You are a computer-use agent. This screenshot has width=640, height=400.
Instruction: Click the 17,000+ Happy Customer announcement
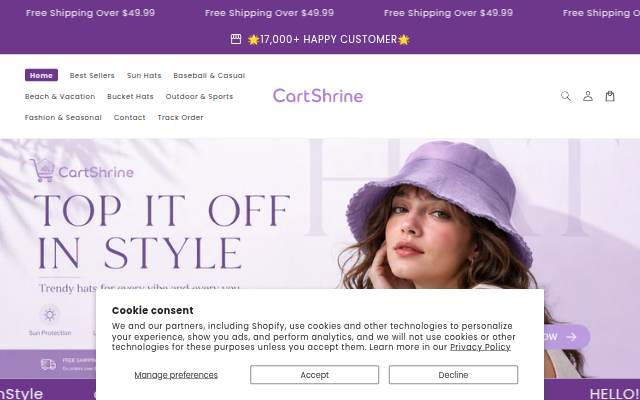coord(328,40)
